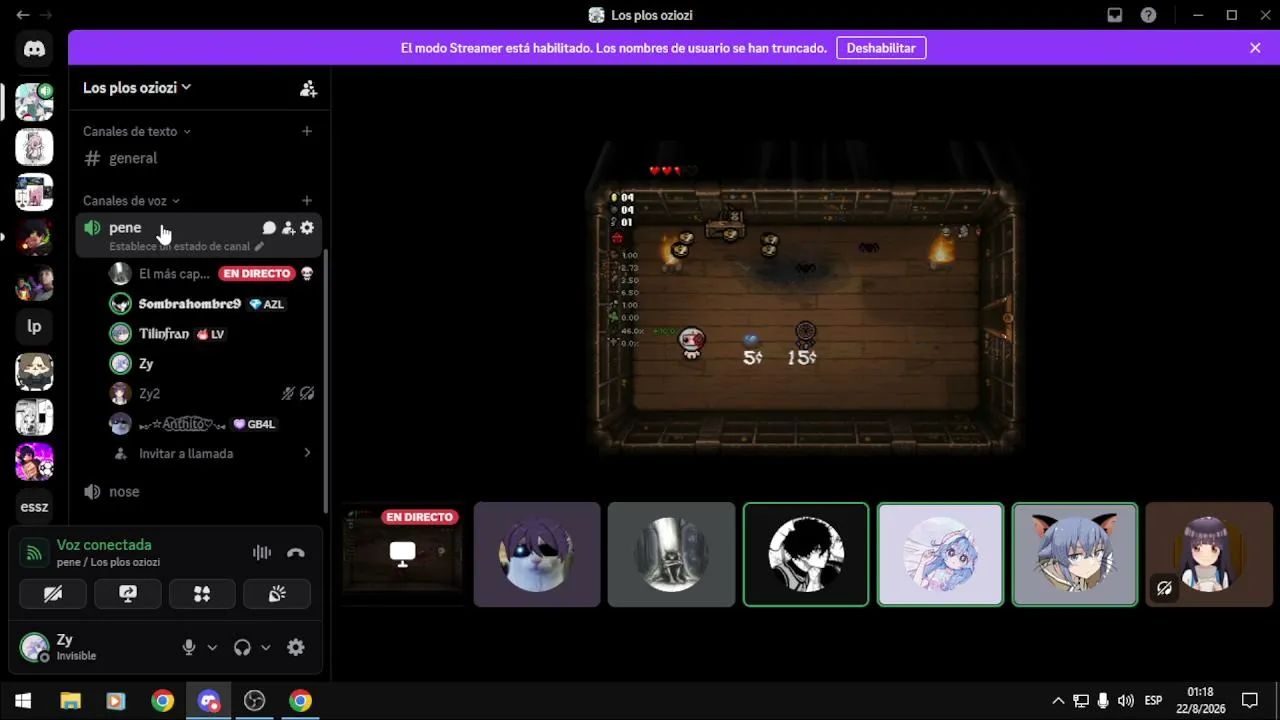Select the participant tile with camera-off icon

(1209, 554)
